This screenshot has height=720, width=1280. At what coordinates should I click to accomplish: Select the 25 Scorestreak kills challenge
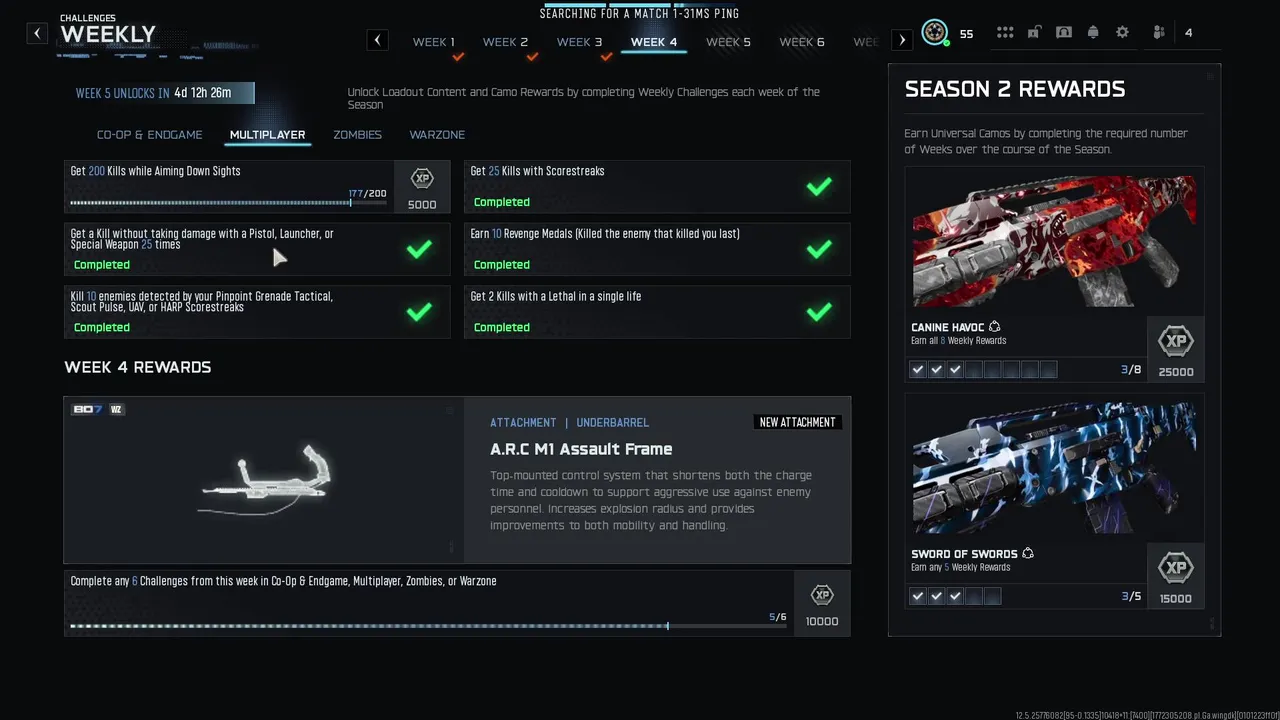click(x=657, y=187)
